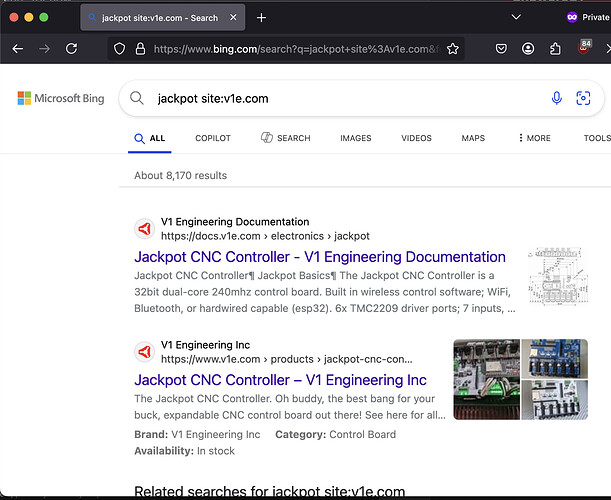The height and width of the screenshot is (500, 611).
Task: Expand the list all tabs chevron
Action: (516, 17)
